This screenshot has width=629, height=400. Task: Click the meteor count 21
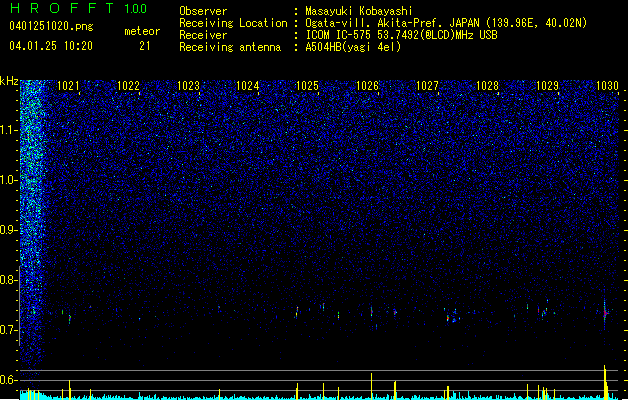145,46
